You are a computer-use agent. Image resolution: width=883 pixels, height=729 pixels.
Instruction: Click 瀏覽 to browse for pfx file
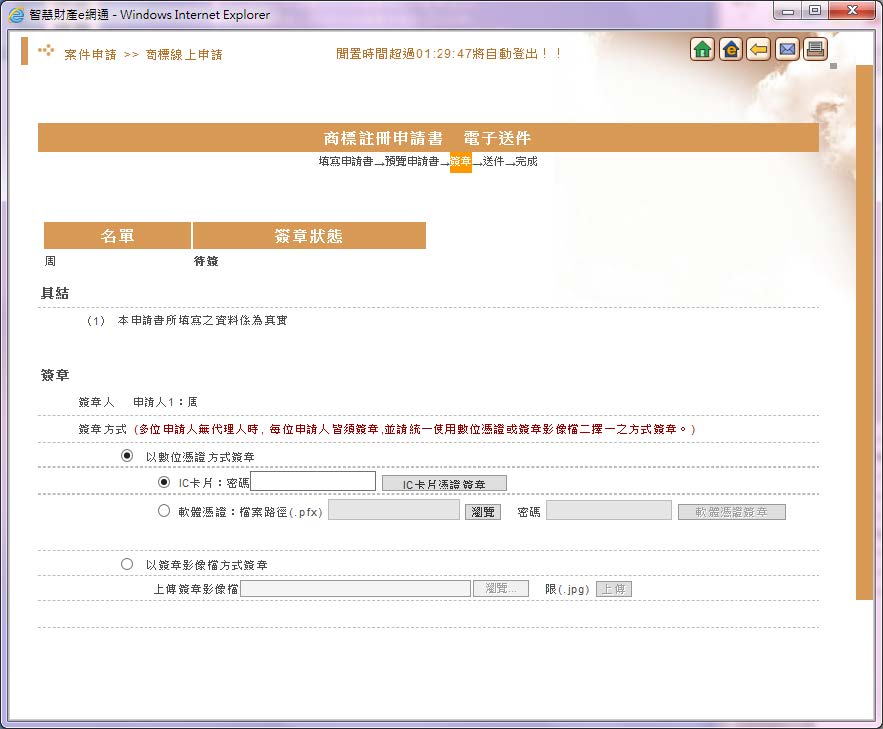click(482, 510)
